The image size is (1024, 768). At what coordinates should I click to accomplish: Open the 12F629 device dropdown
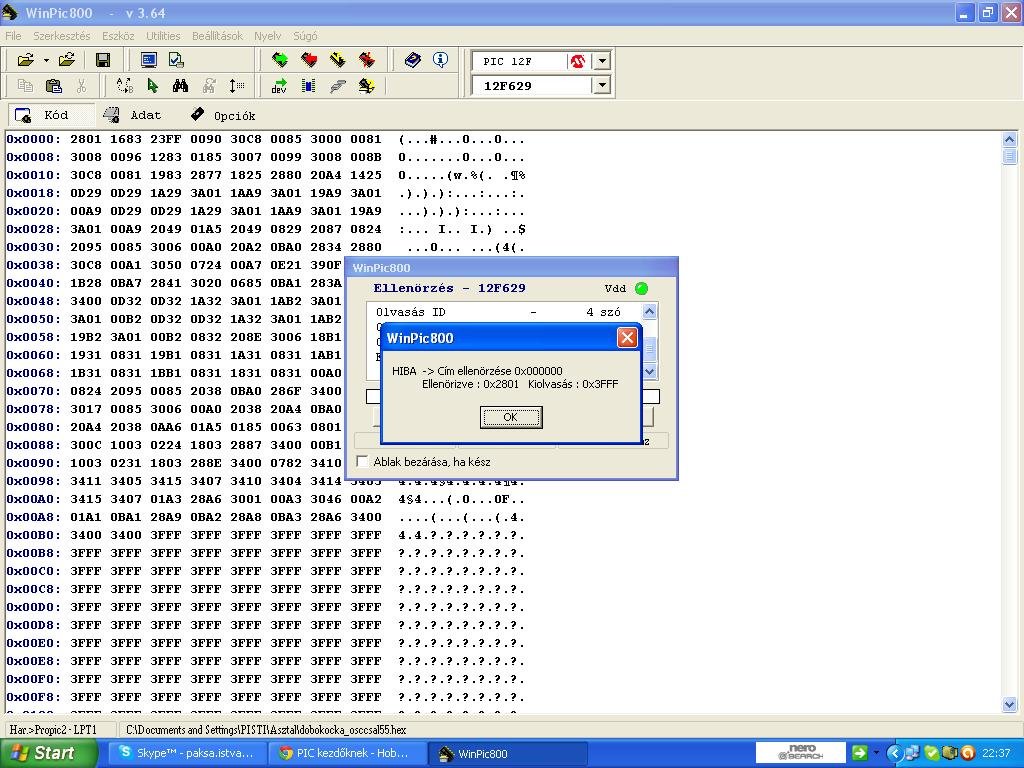point(602,86)
